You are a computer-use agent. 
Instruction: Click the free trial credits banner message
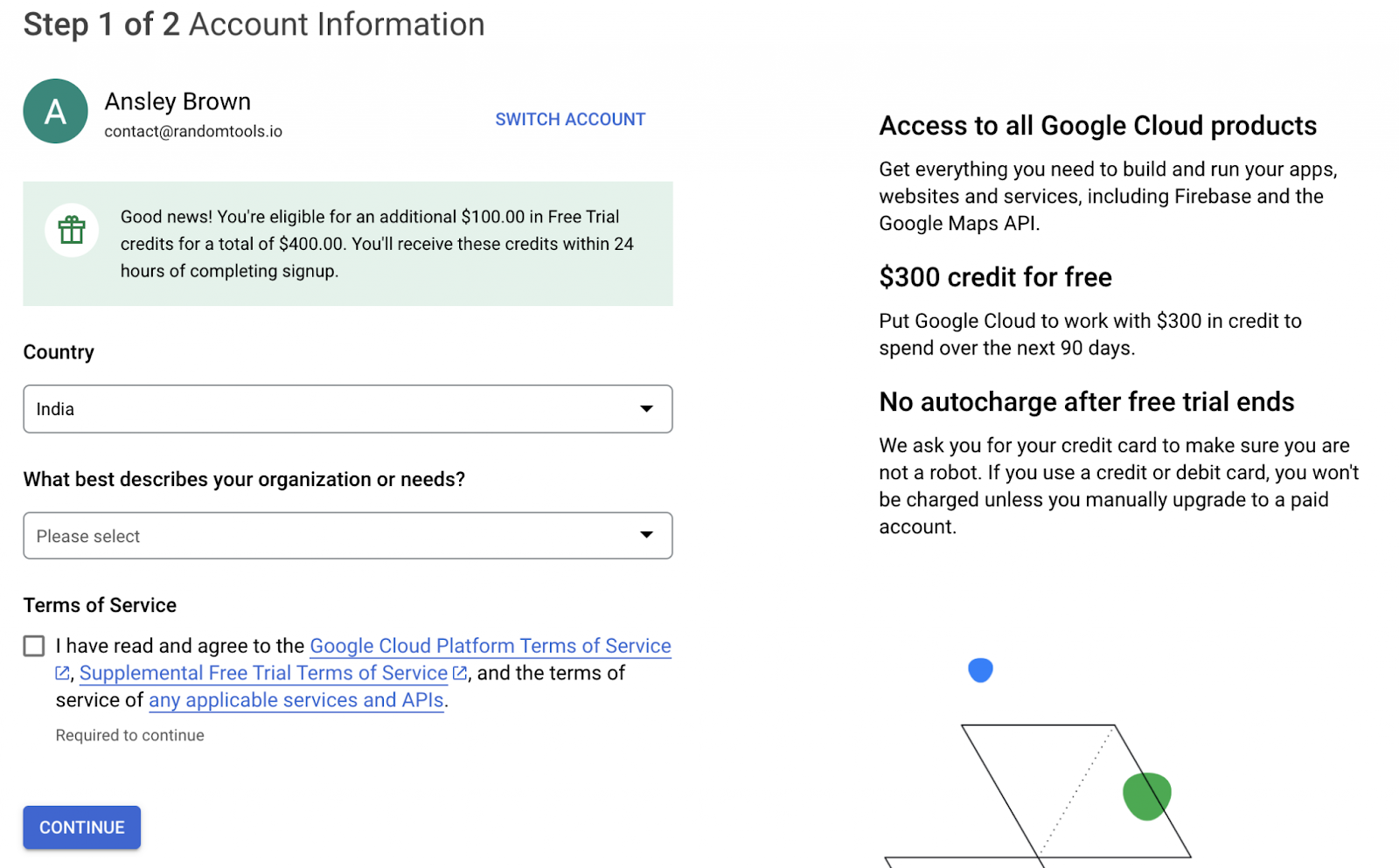377,244
